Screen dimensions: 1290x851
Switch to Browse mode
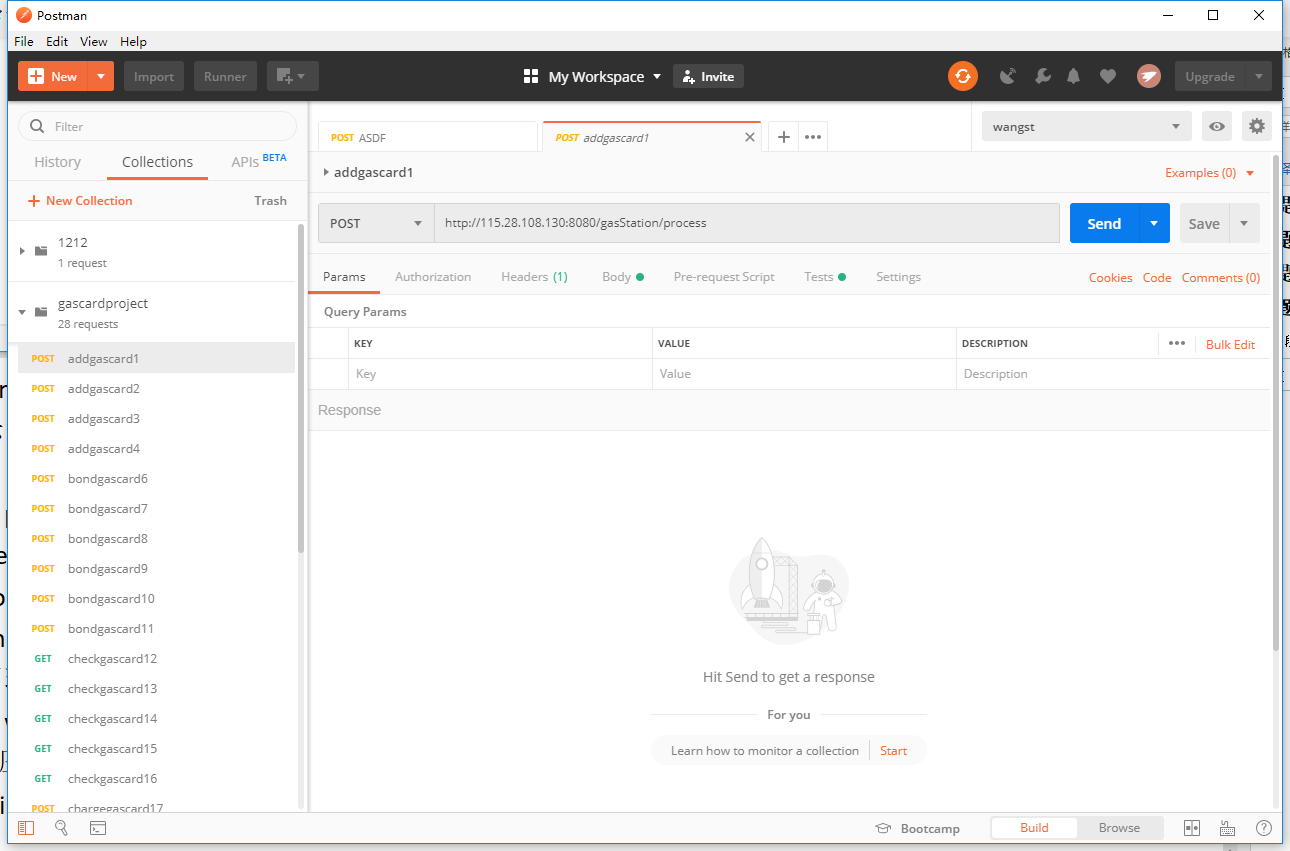pos(1119,828)
